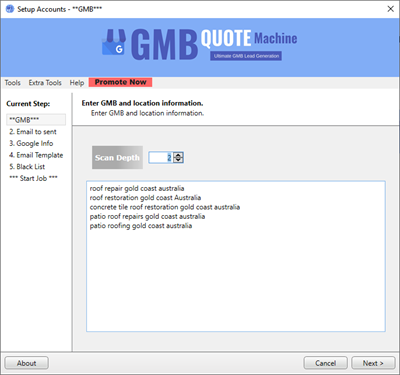This screenshot has height=375, width=400.
Task: Click the Scan Depth button
Action: pos(117,157)
